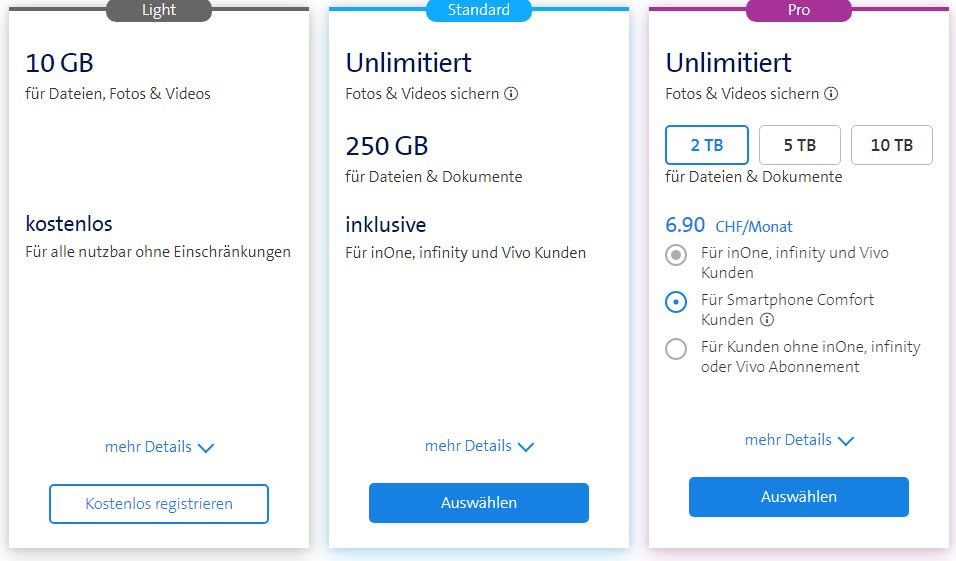Viewport: 956px width, 561px height.
Task: Expand mehr Details in the Standard plan
Action: [x=479, y=446]
